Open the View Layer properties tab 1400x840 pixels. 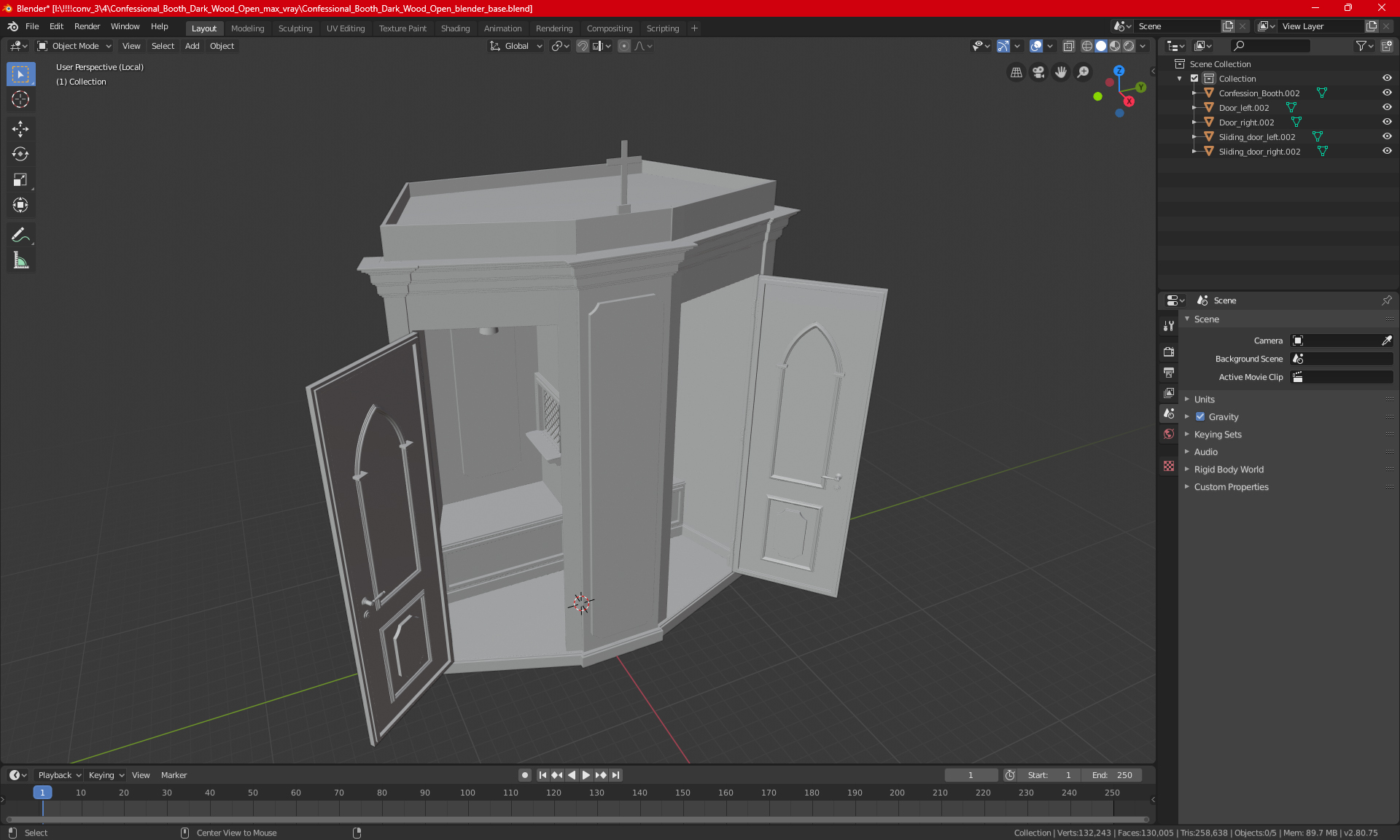[1169, 392]
